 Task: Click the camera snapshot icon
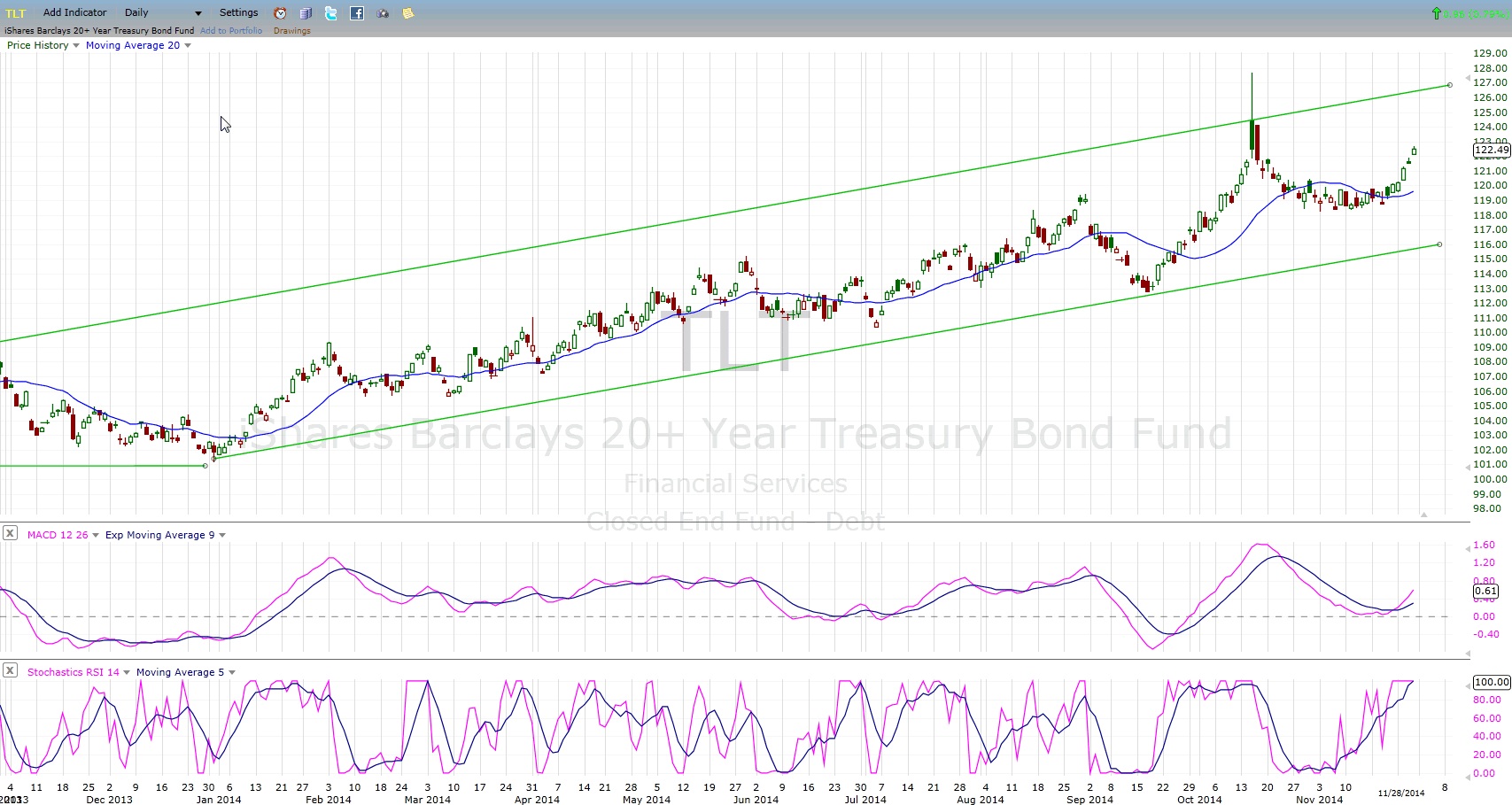[x=383, y=13]
